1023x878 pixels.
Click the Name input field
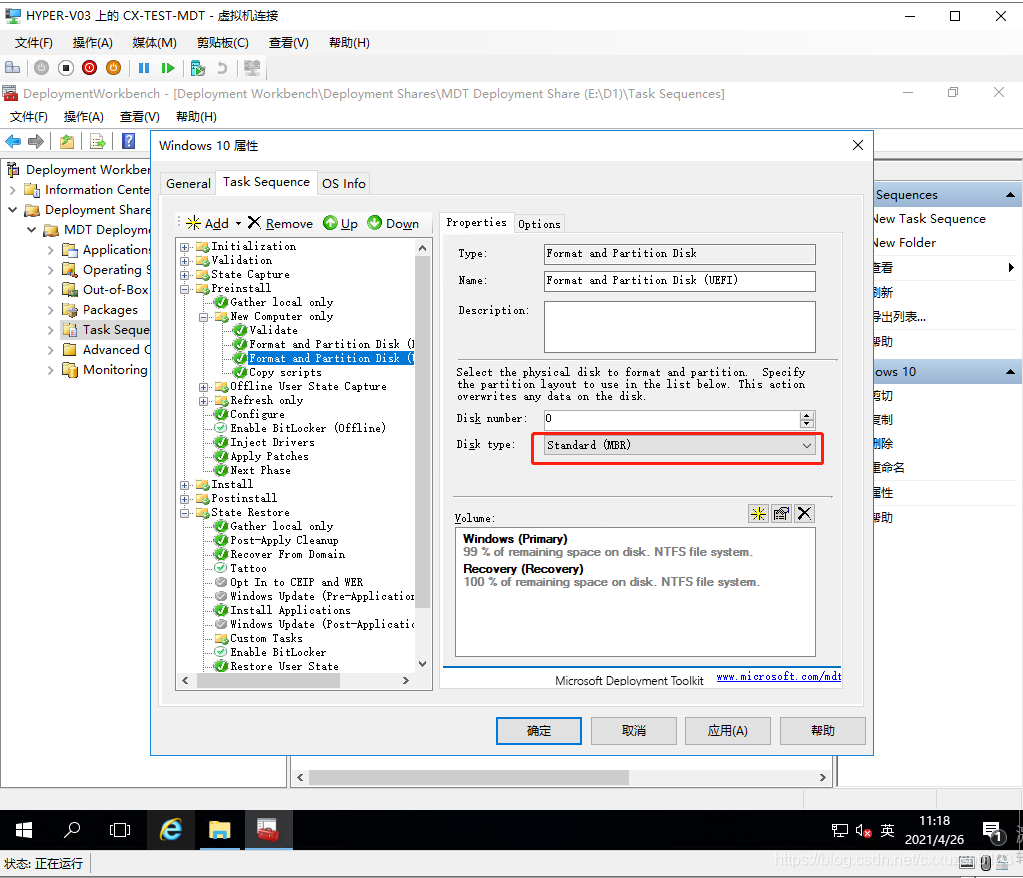(680, 281)
